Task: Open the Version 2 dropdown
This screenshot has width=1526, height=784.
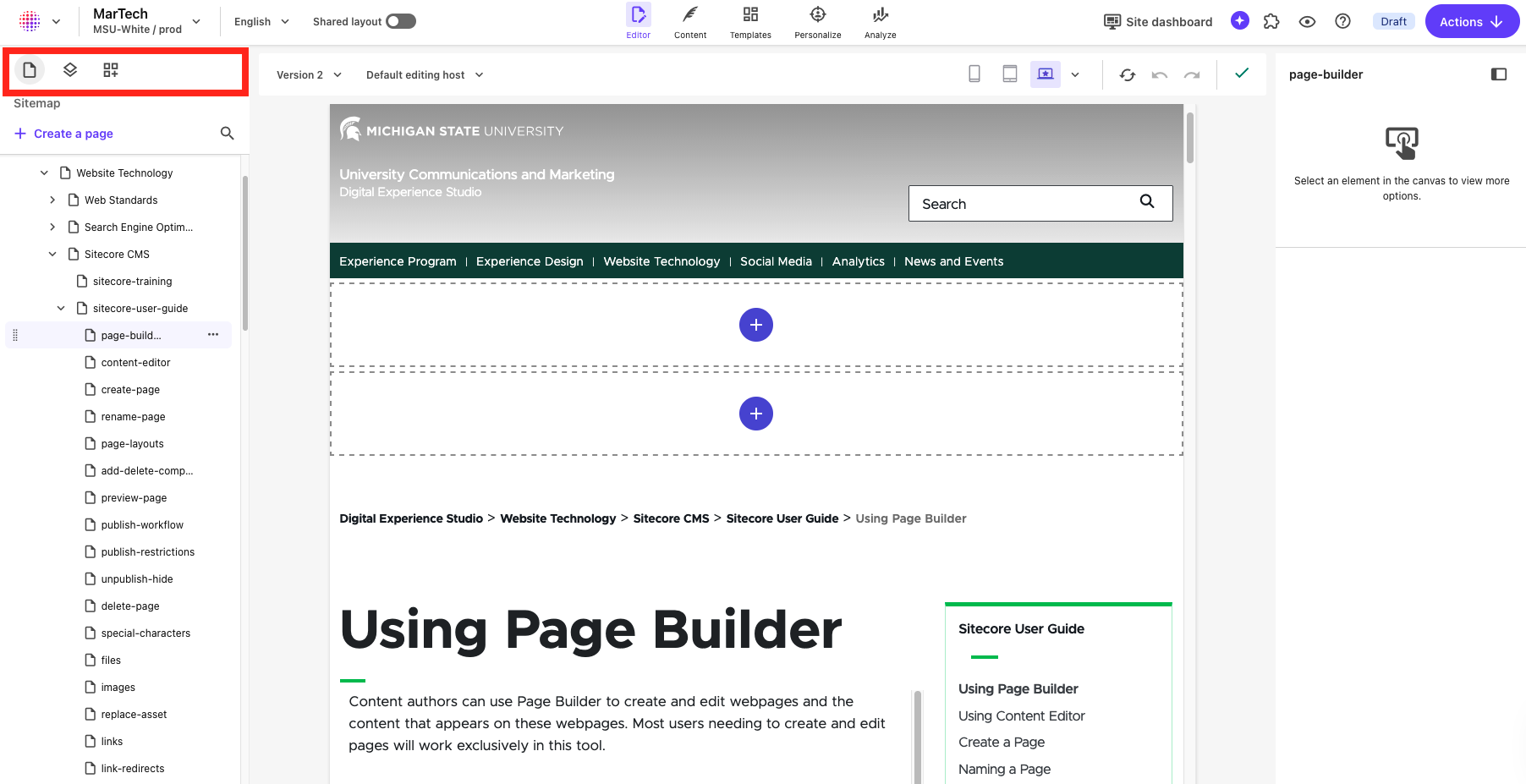Action: point(309,74)
